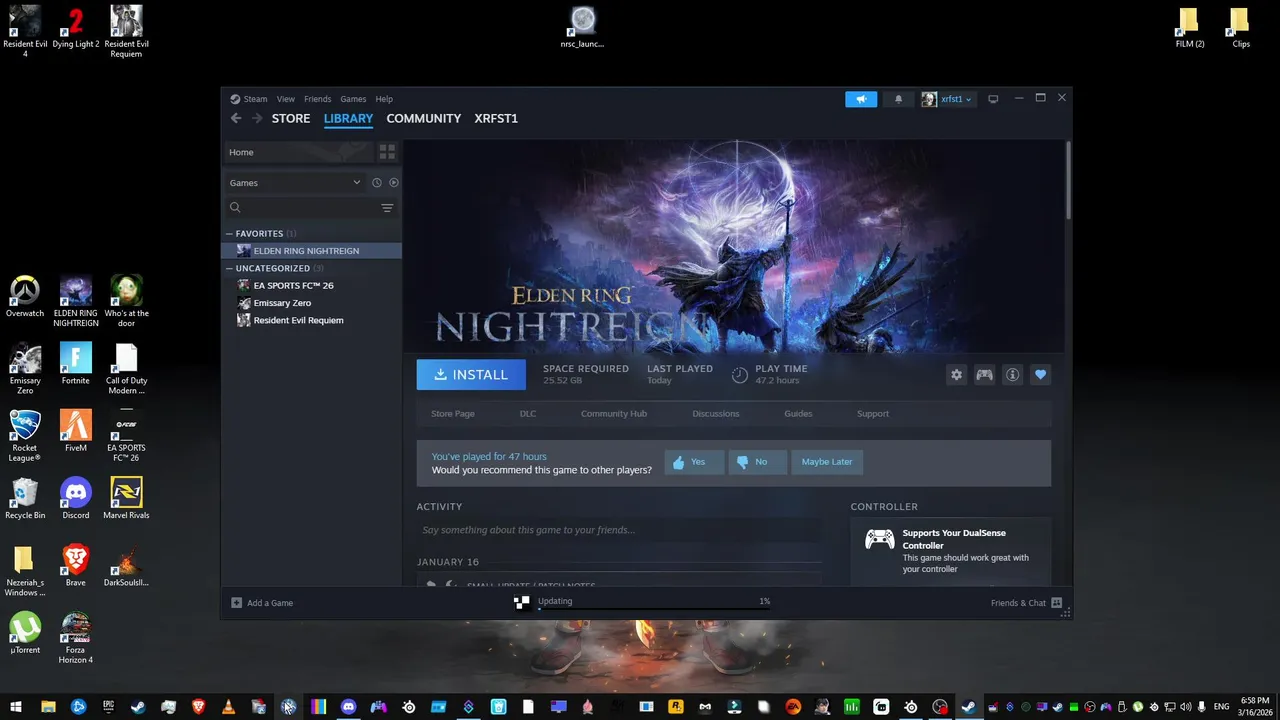The width and height of the screenshot is (1280, 720).
Task: Open the uTorrent desktop shortcut
Action: [x=25, y=633]
